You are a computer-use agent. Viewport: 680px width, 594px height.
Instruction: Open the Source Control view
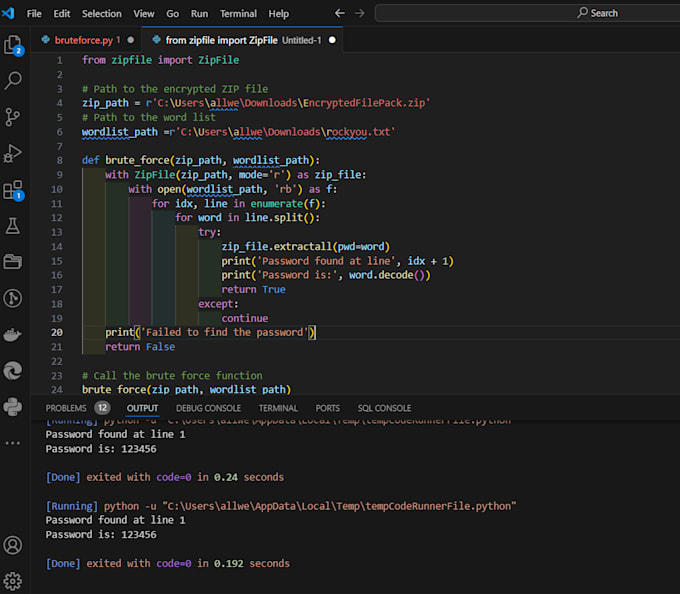13,117
